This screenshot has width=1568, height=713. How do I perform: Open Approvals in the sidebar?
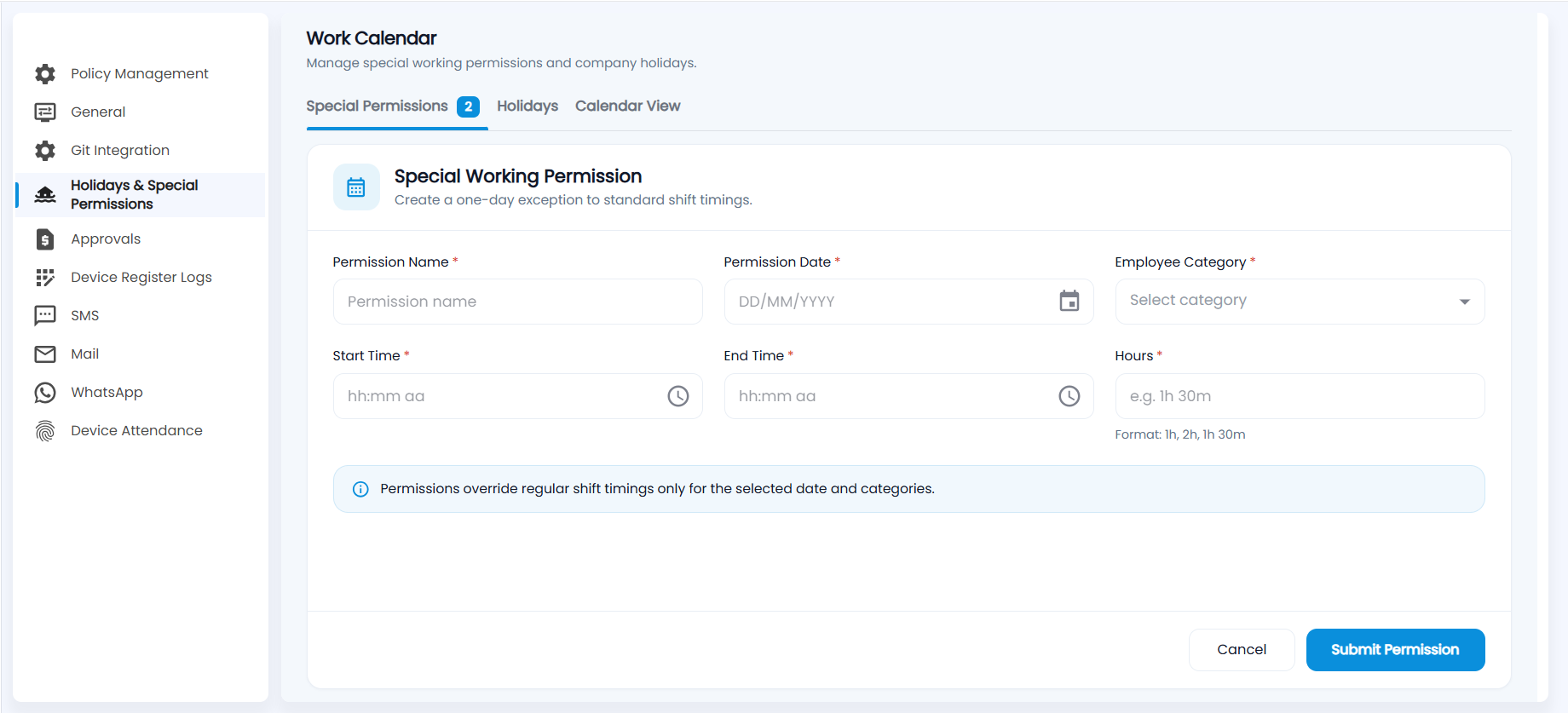[140, 239]
